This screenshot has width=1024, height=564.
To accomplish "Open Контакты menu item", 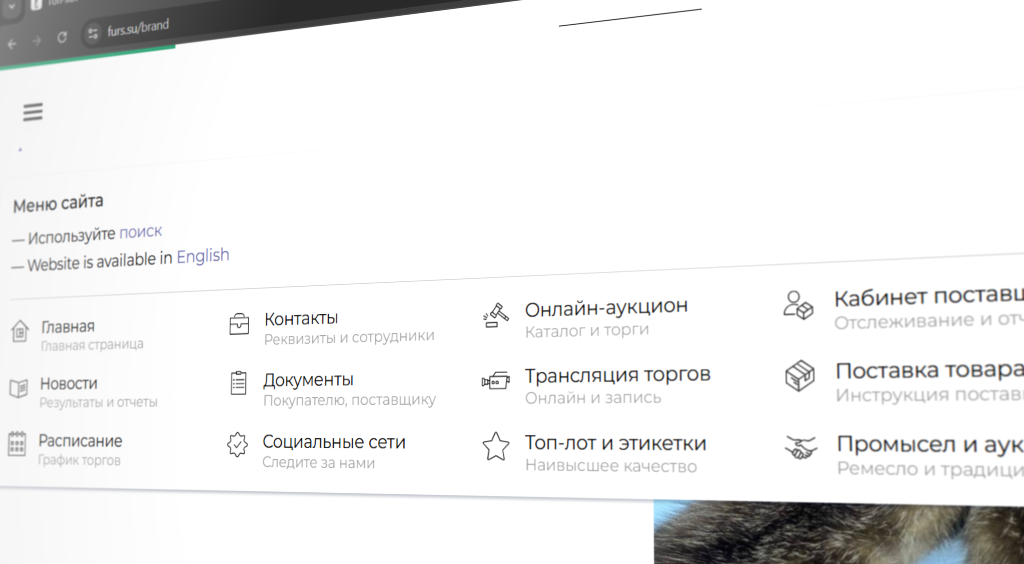I will coord(301,319).
